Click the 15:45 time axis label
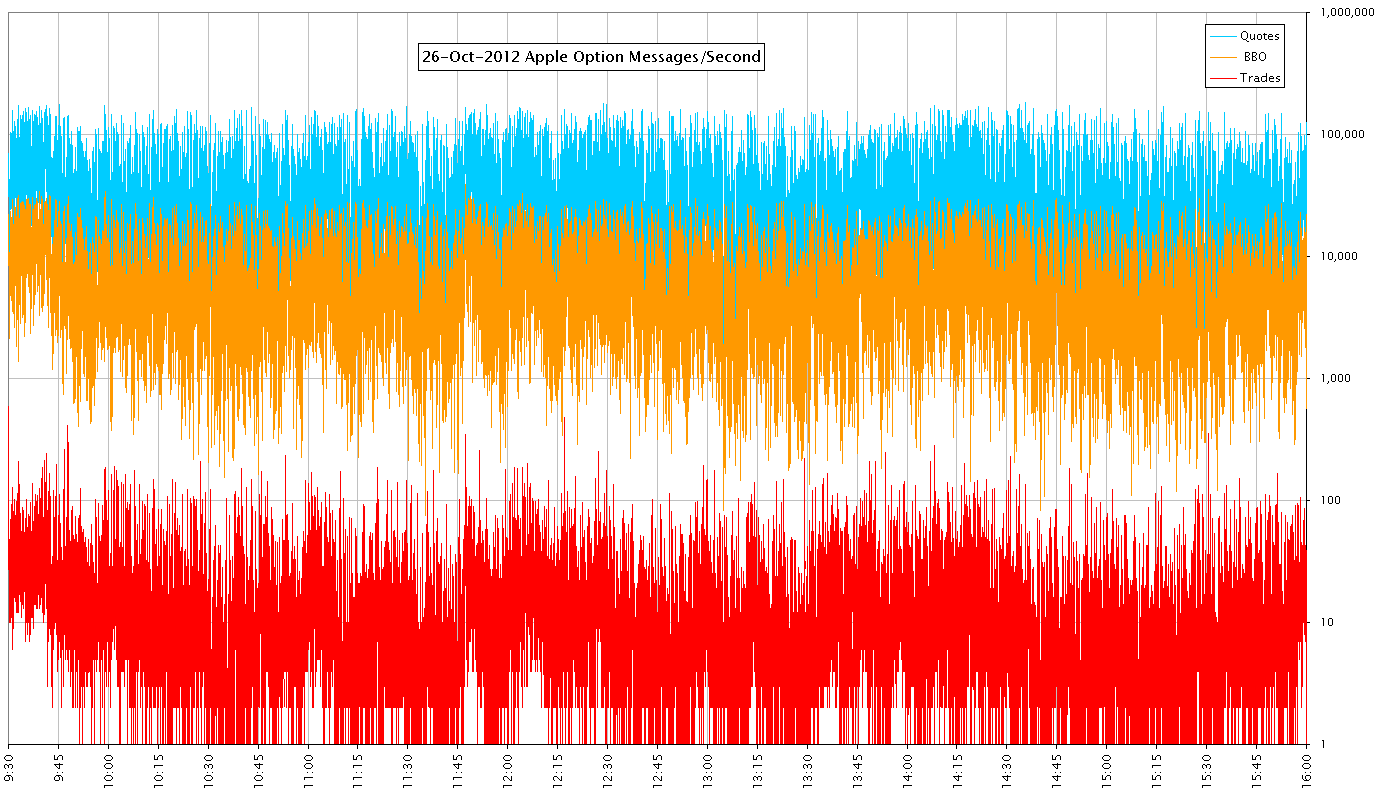The image size is (1377, 792). pyautogui.click(x=1258, y=769)
